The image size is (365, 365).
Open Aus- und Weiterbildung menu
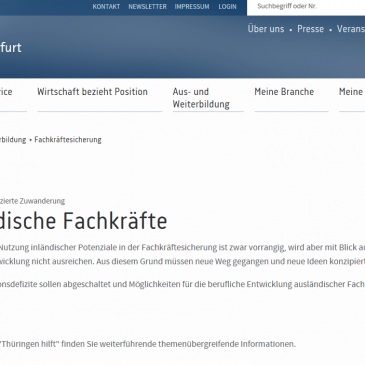click(201, 98)
